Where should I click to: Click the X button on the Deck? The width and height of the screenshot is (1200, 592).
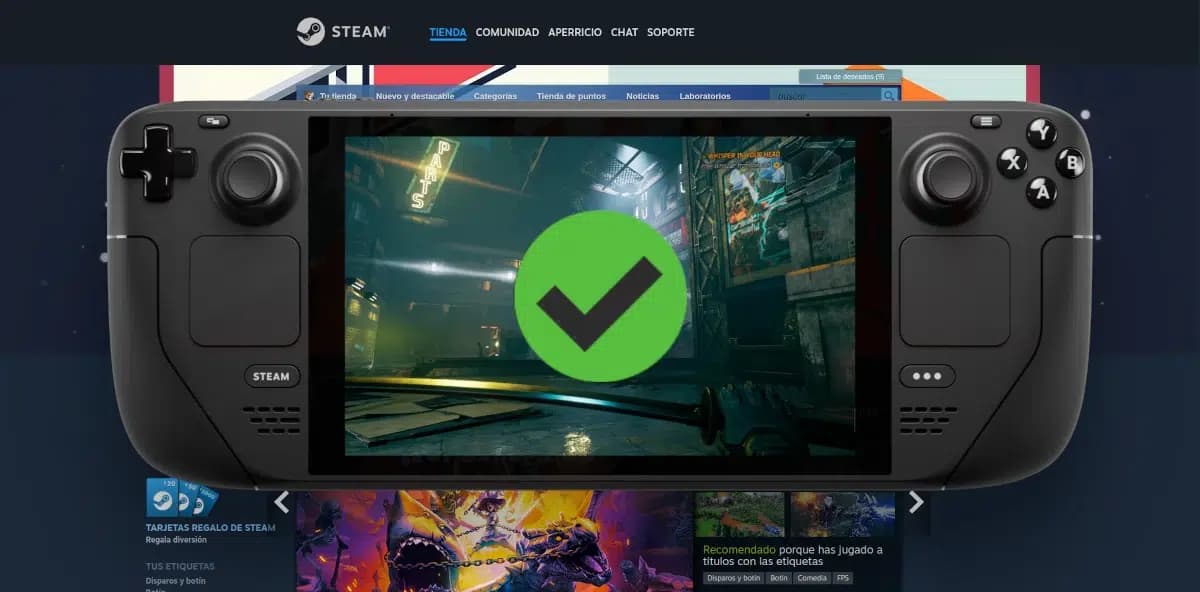click(x=1012, y=162)
